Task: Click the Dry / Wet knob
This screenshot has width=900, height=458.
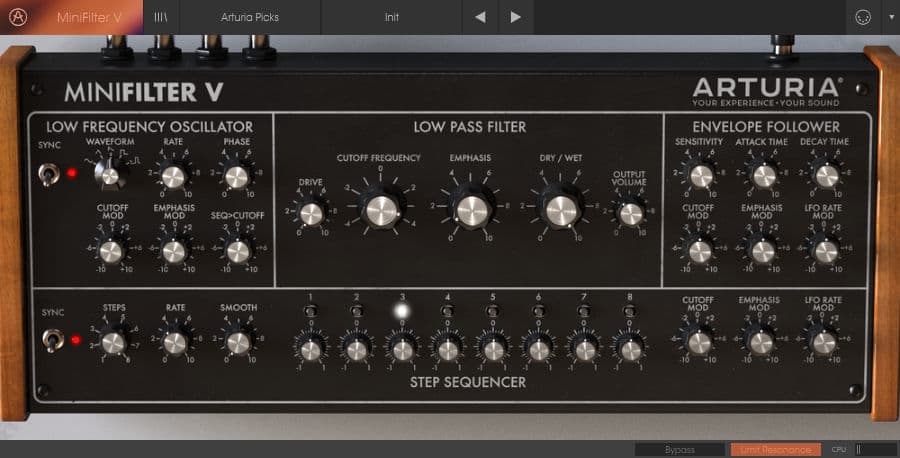Action: pyautogui.click(x=561, y=210)
